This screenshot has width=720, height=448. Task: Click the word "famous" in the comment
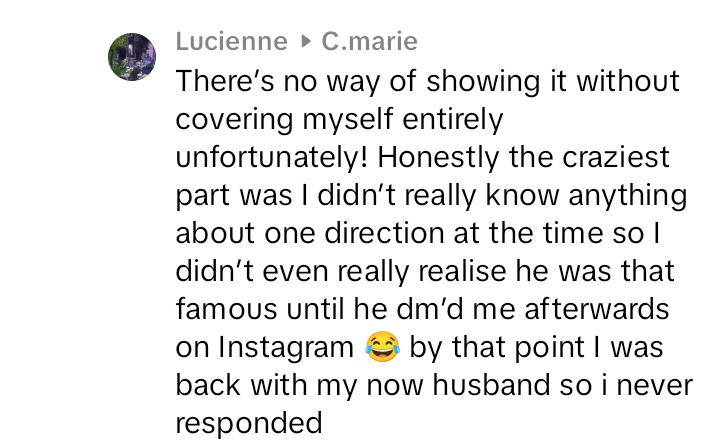(x=226, y=309)
